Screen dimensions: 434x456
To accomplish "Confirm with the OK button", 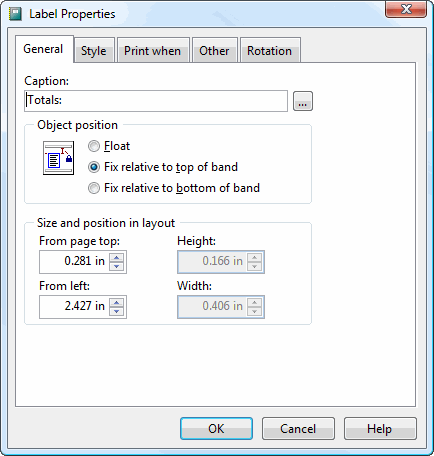I will point(216,428).
